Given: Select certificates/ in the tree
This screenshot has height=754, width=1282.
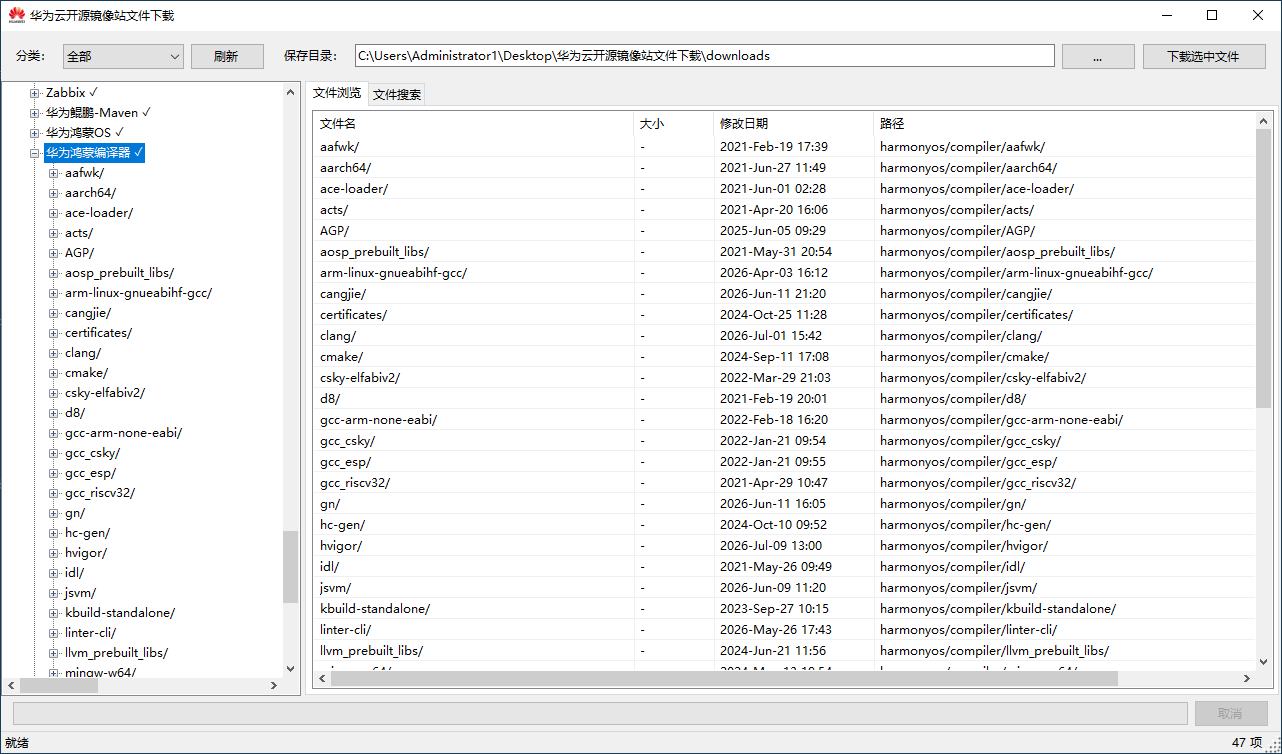Looking at the screenshot, I should coord(98,333).
